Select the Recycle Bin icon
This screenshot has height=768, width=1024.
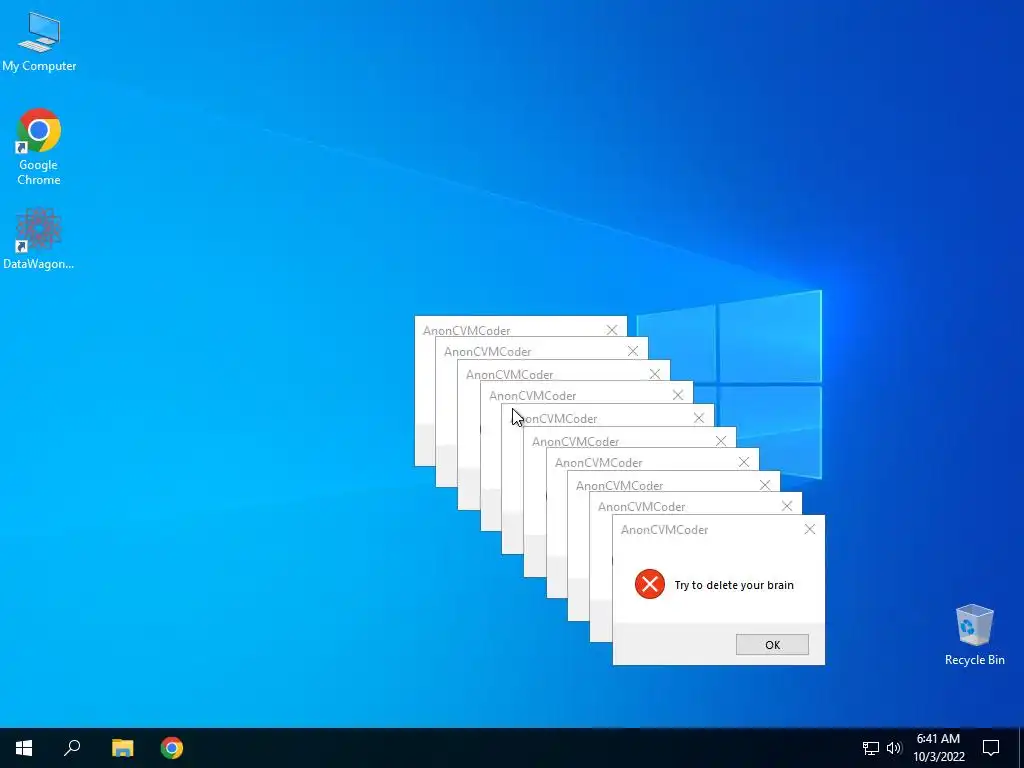click(x=974, y=635)
